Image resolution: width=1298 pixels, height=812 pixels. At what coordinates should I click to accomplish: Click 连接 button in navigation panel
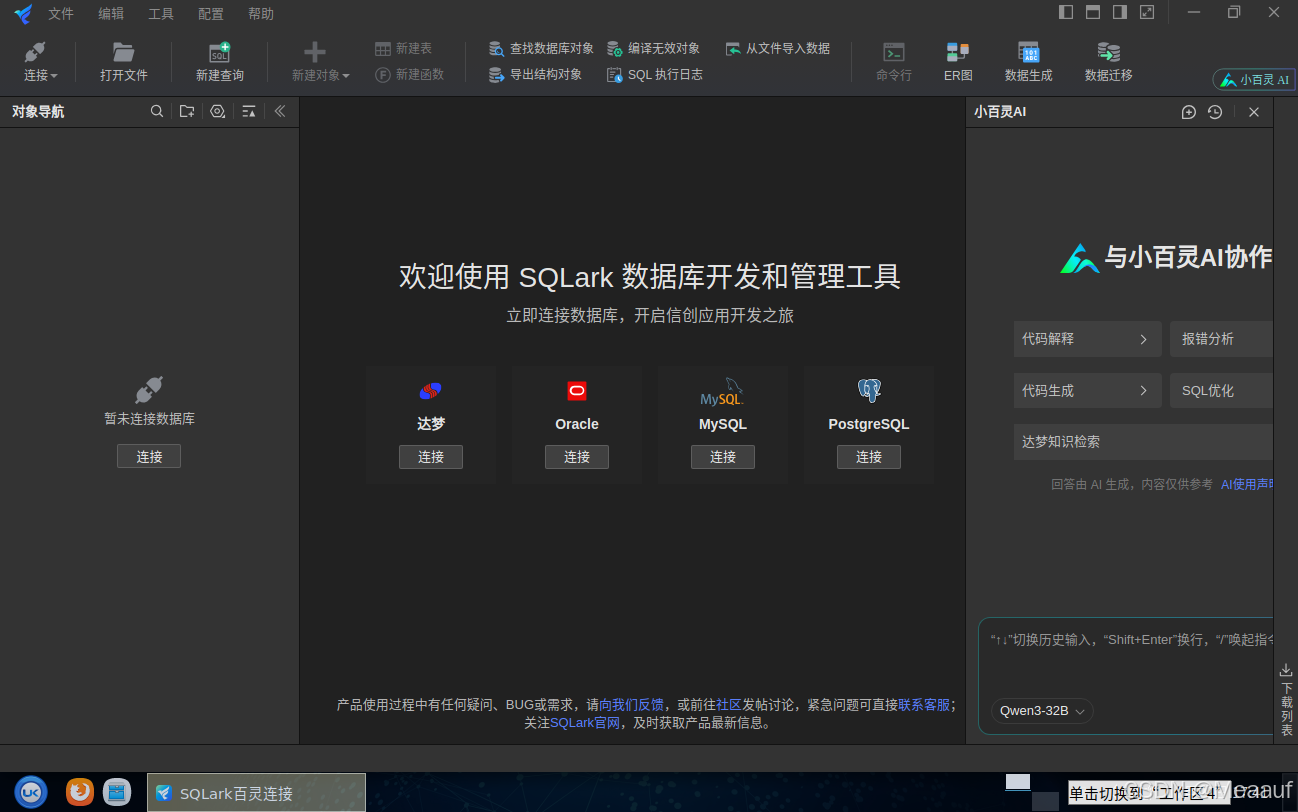(149, 456)
